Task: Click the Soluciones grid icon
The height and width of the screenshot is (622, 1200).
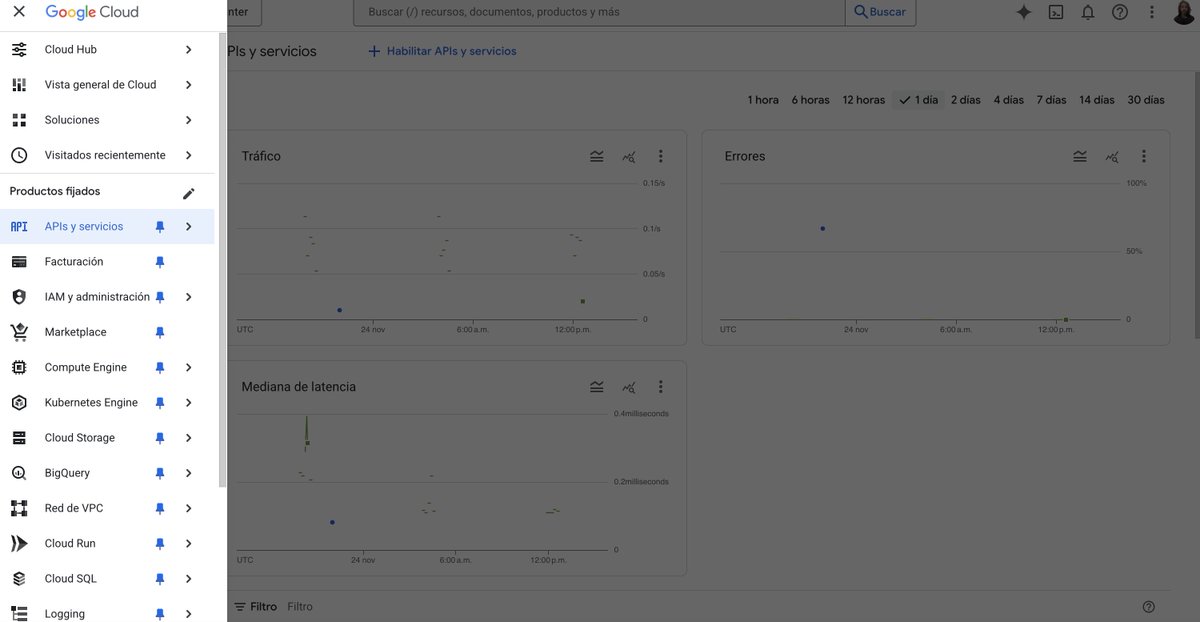Action: [19, 120]
